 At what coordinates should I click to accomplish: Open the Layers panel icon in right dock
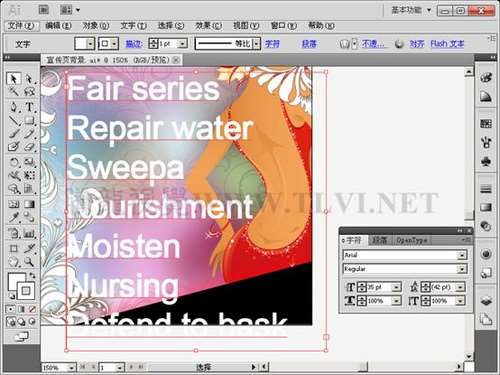coord(486,301)
